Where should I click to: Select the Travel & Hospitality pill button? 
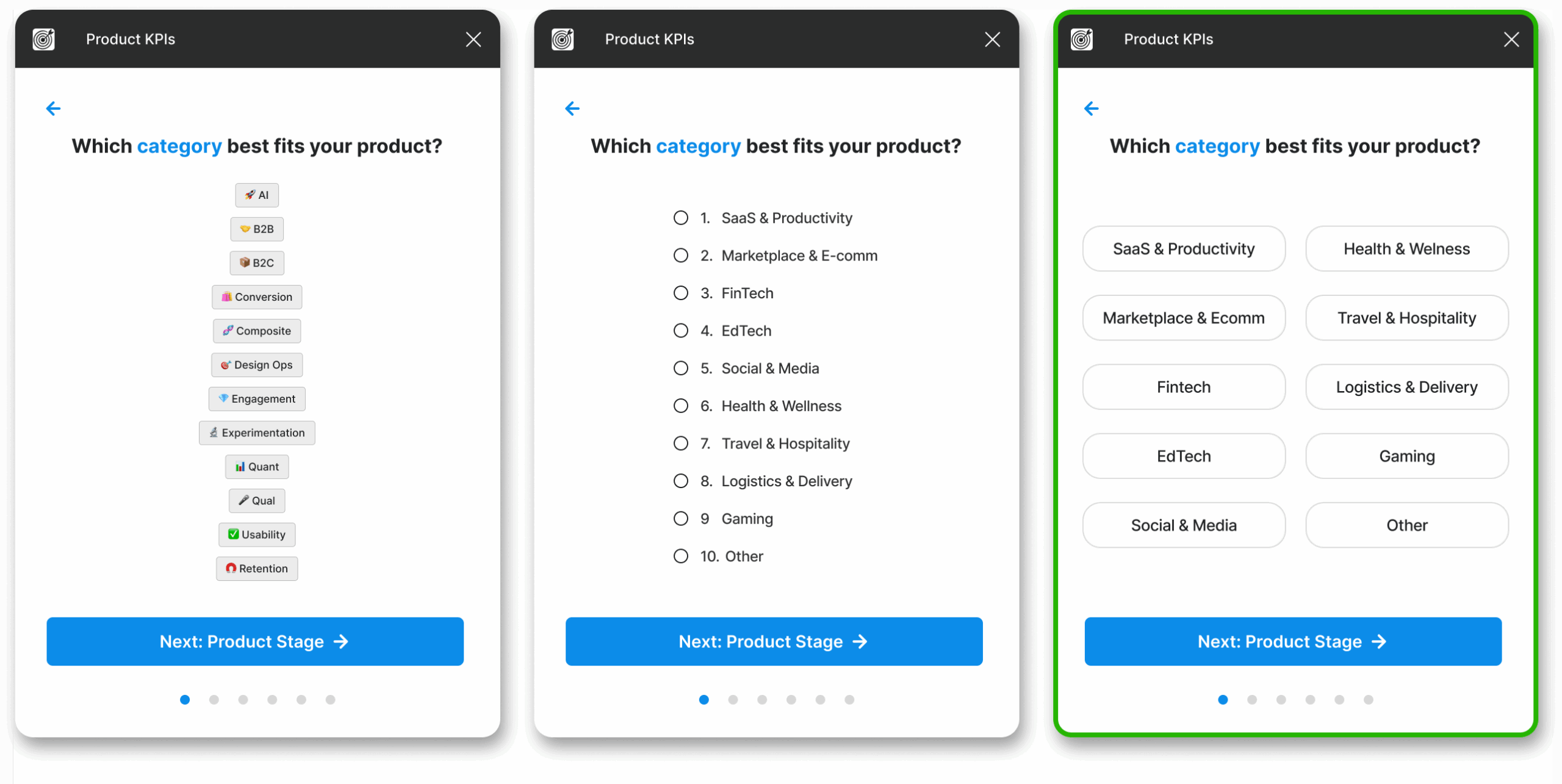[1406, 318]
